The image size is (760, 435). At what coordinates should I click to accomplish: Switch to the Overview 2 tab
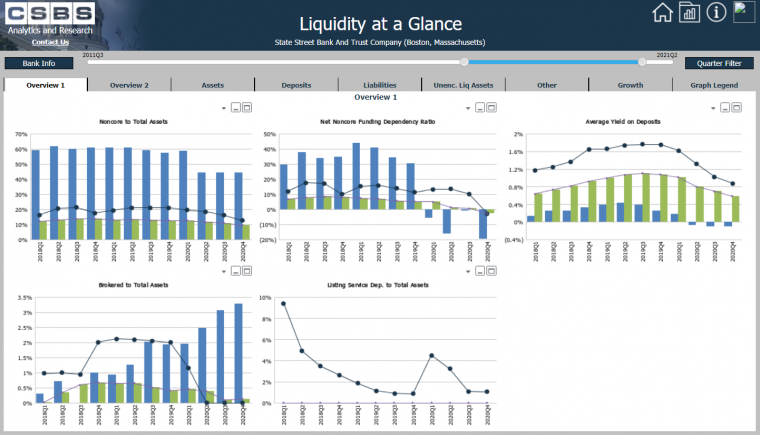(x=129, y=85)
